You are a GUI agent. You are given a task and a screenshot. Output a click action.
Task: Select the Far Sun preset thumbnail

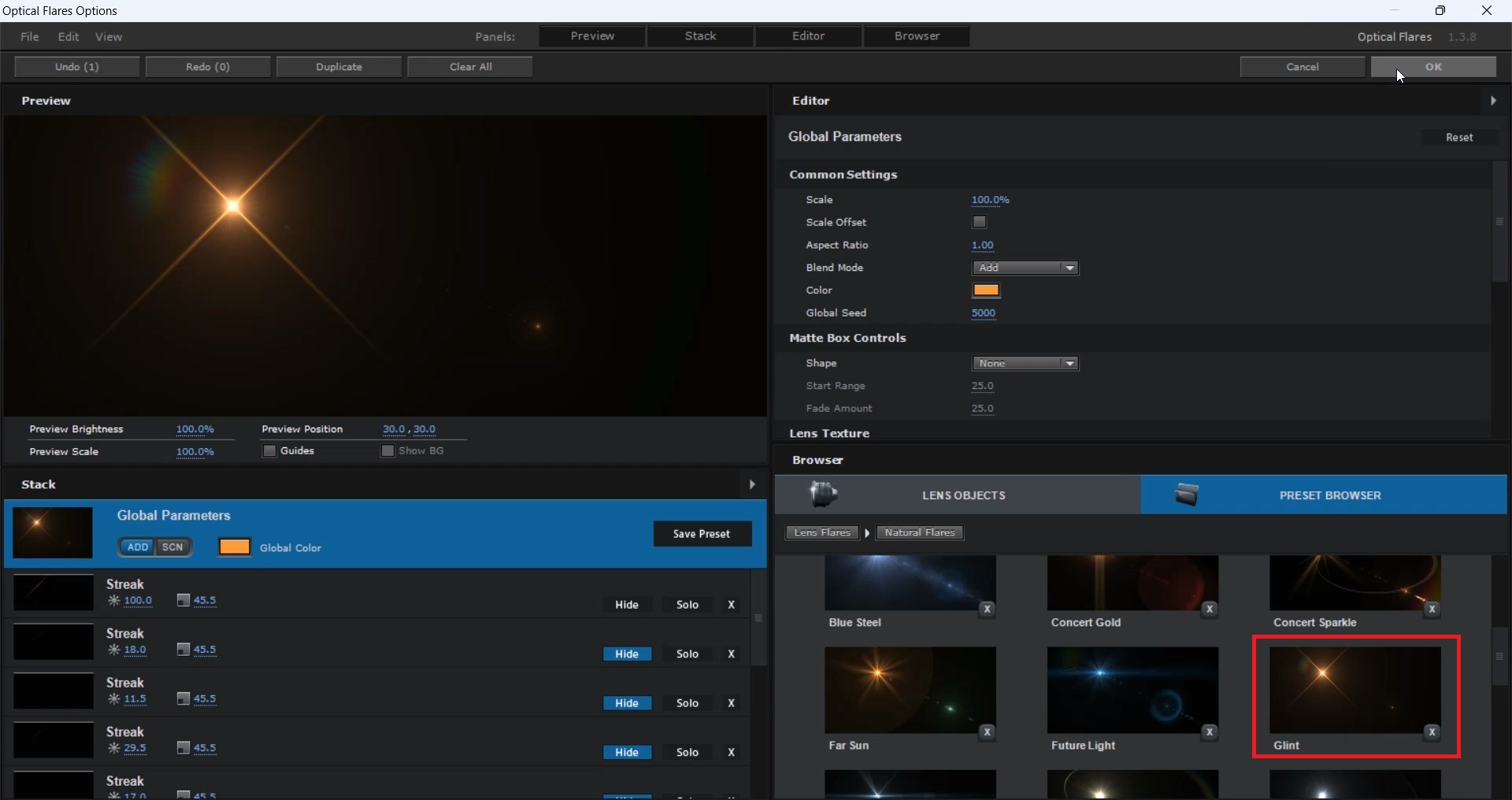[x=910, y=690]
